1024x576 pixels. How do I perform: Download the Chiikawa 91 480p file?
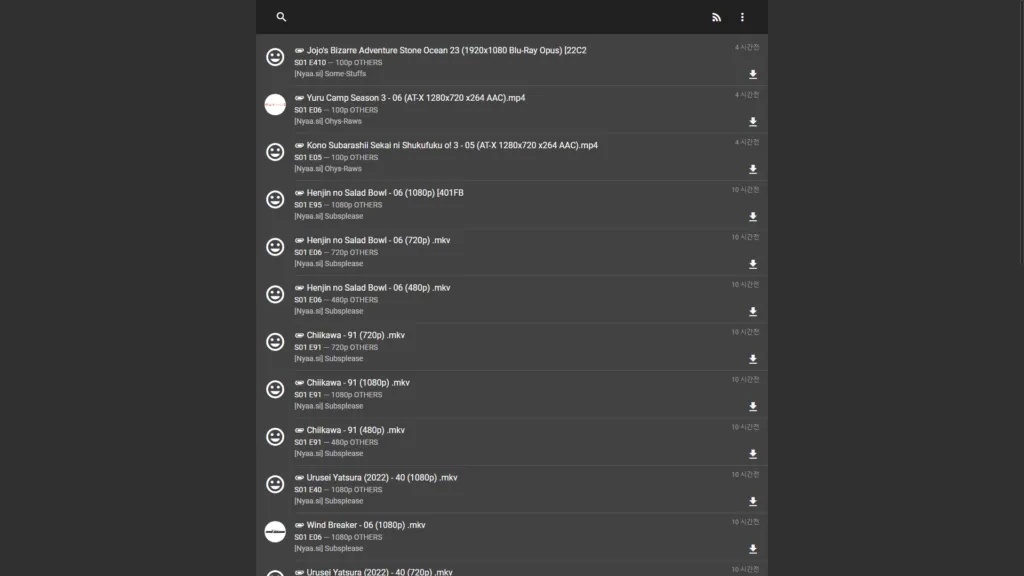(x=753, y=454)
